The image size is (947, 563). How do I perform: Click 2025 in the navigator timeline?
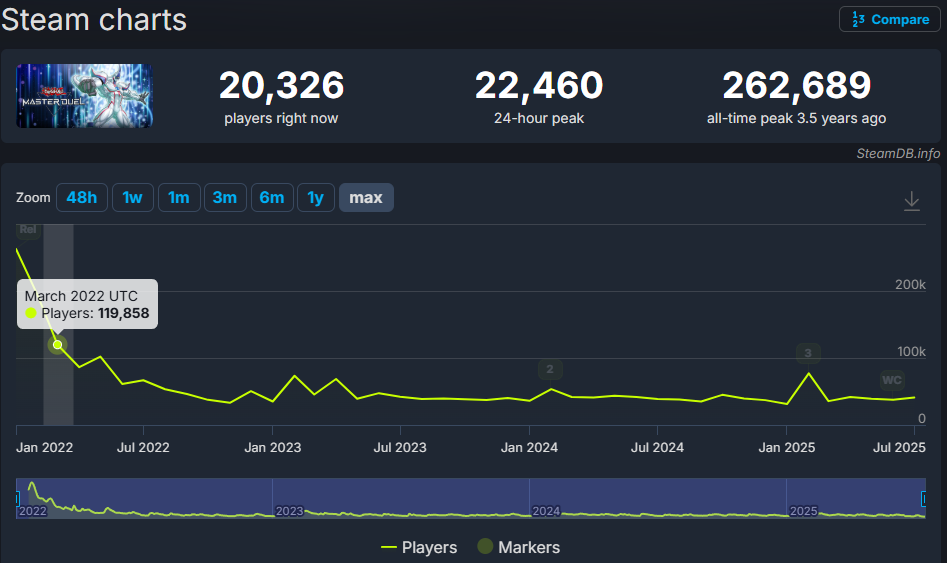click(x=803, y=511)
